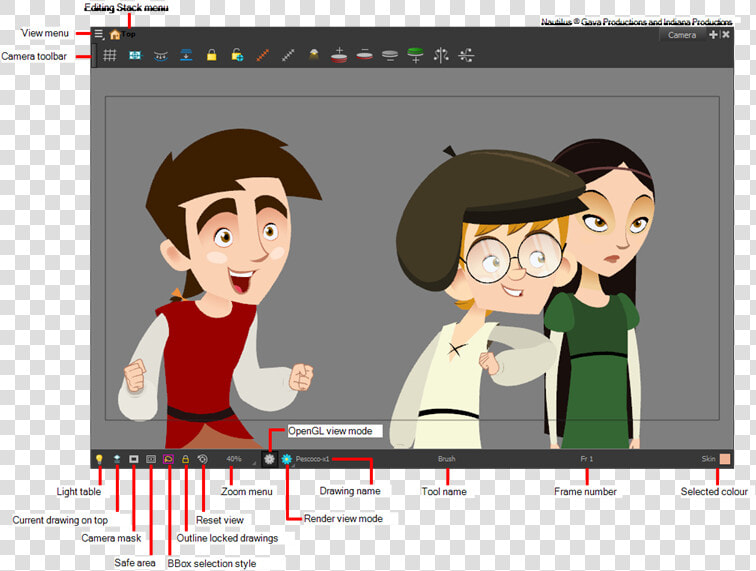Toggle the pink-bordered BBox selection style icon

click(168, 459)
